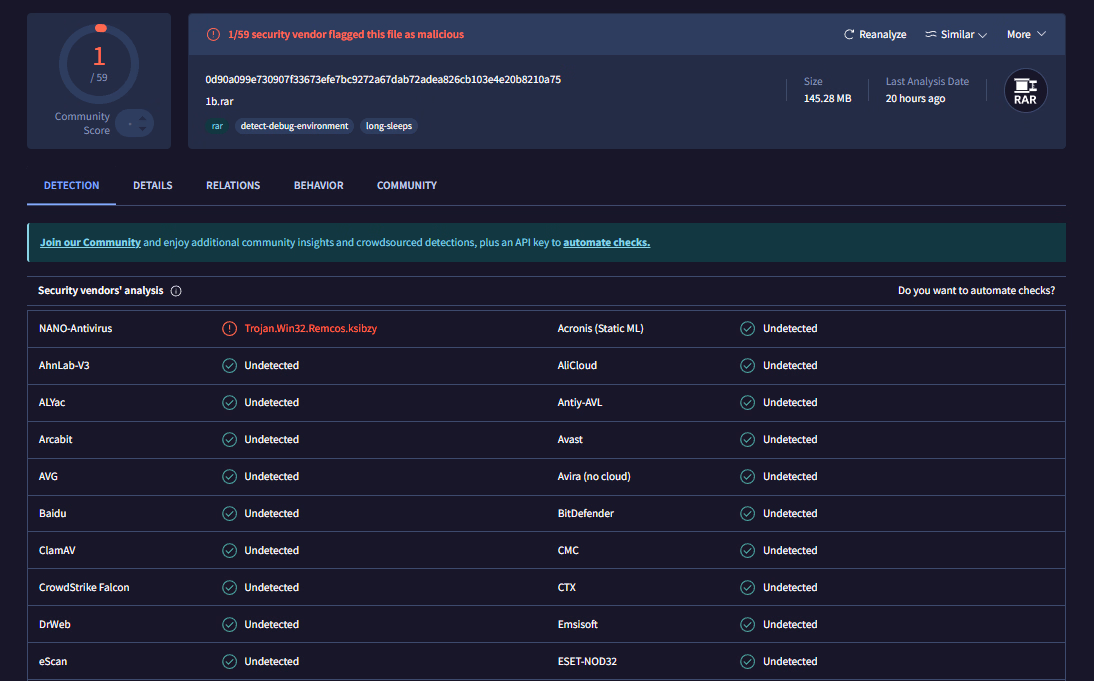Click Do you want to automate checks?
This screenshot has height=681, width=1094.
tap(976, 291)
